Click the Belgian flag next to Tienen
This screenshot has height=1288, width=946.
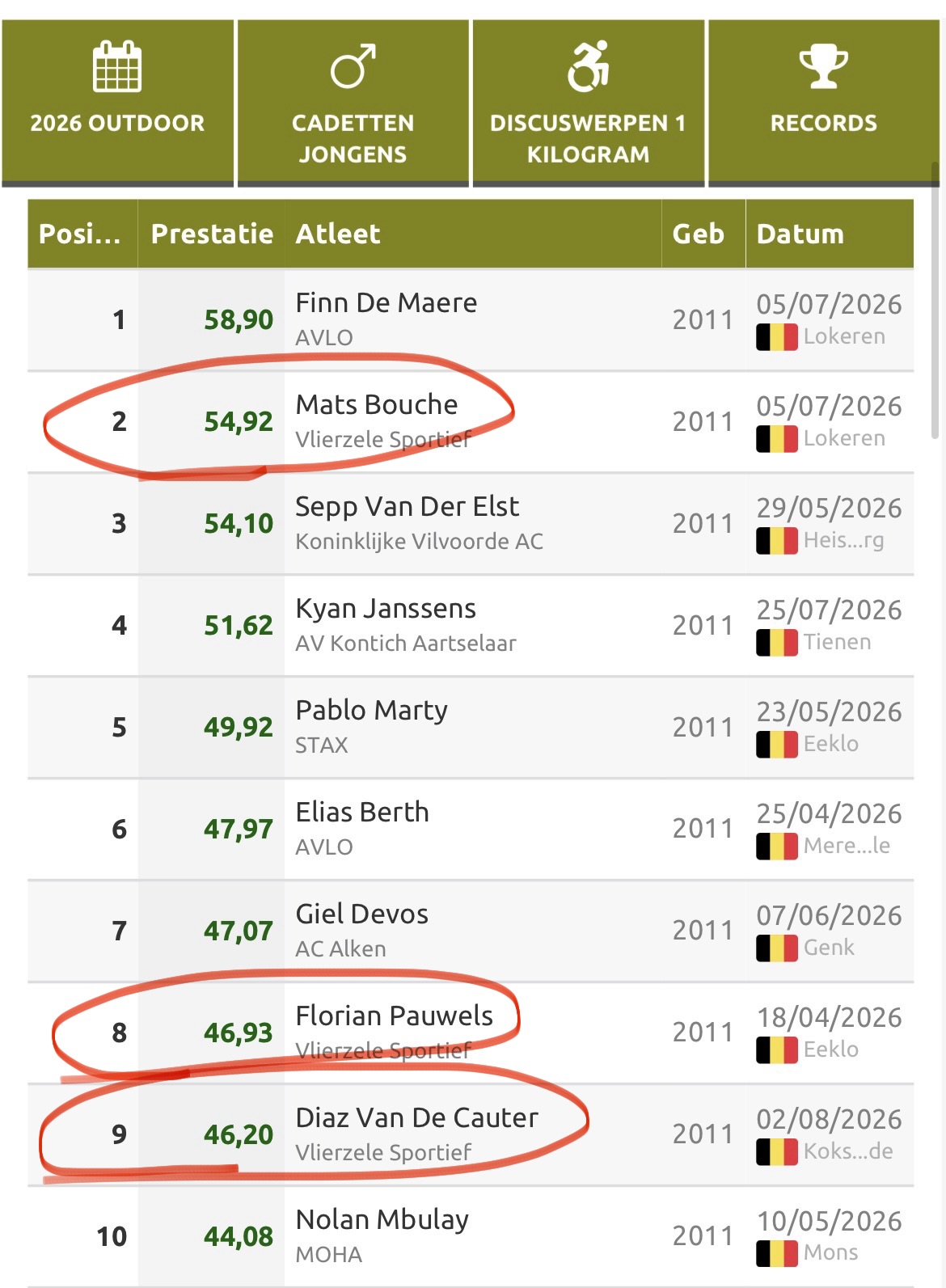click(777, 642)
